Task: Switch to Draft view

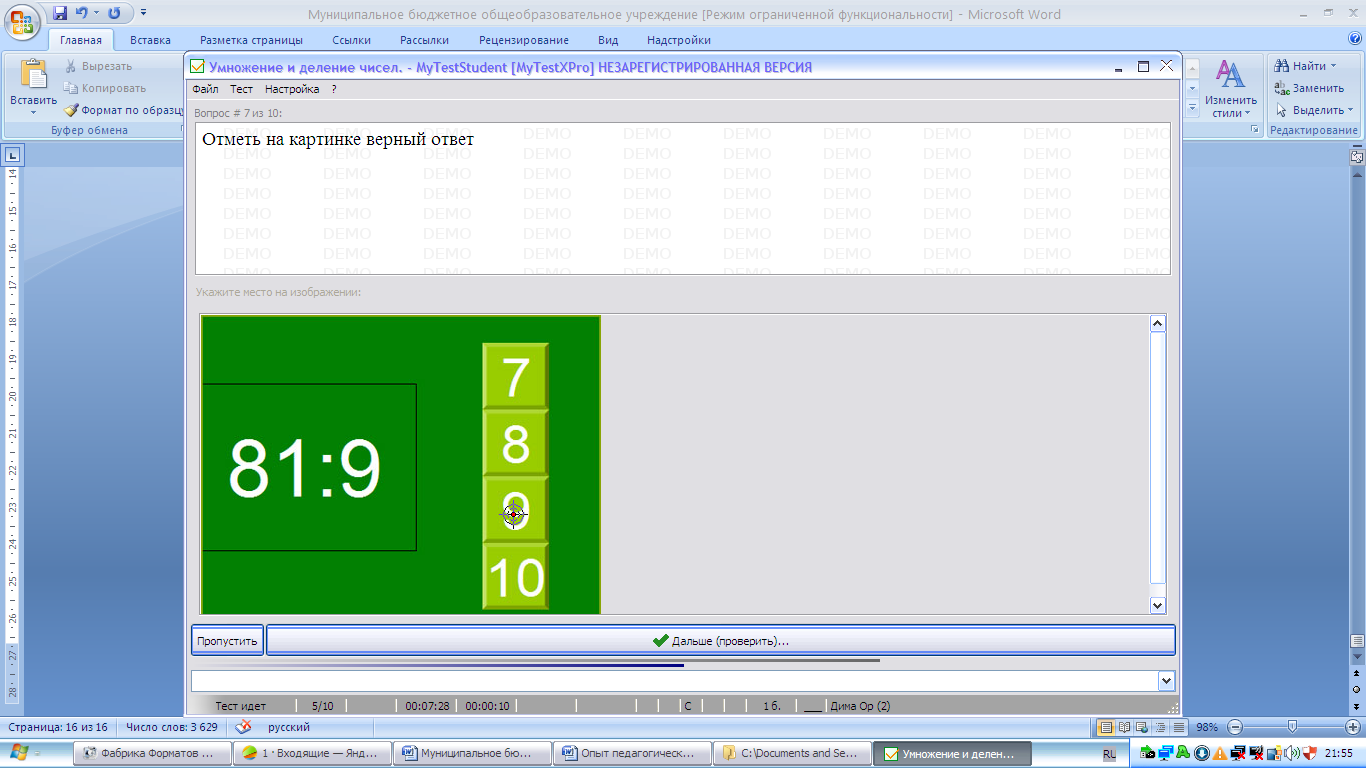Action: click(x=1179, y=727)
